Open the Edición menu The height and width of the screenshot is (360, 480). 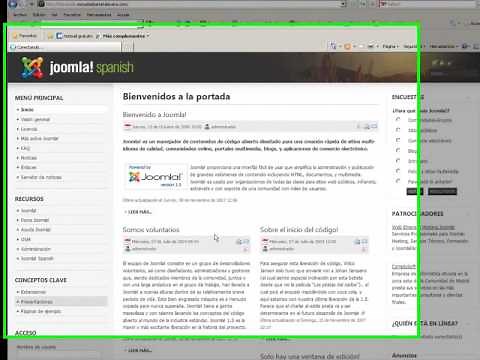coord(39,15)
